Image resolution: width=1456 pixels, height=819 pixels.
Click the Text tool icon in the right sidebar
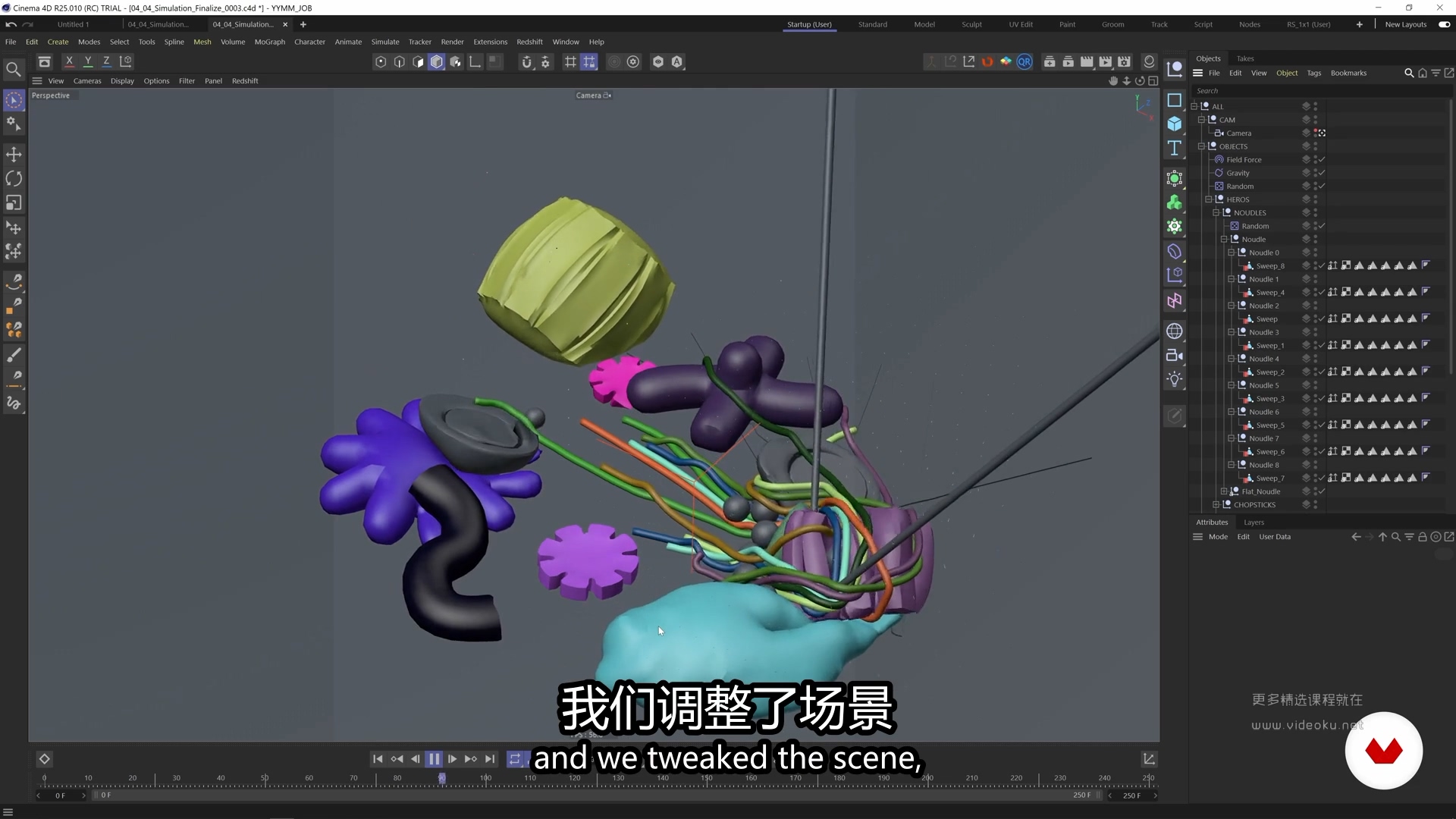1175,149
